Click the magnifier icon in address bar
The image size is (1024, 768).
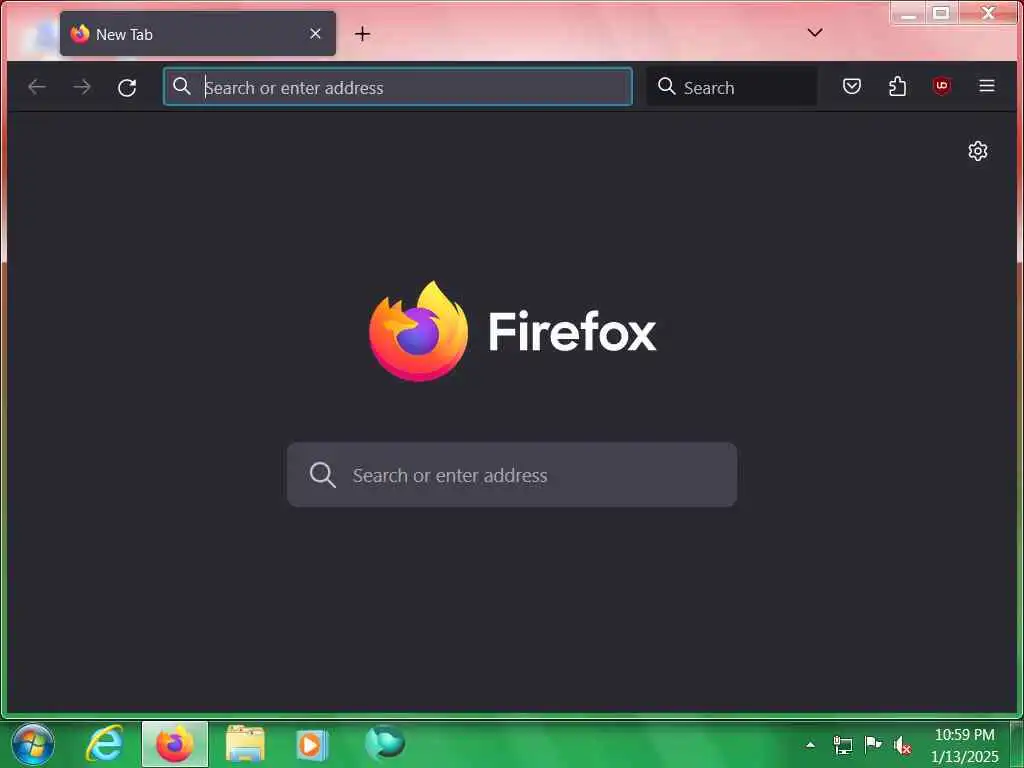[182, 86]
